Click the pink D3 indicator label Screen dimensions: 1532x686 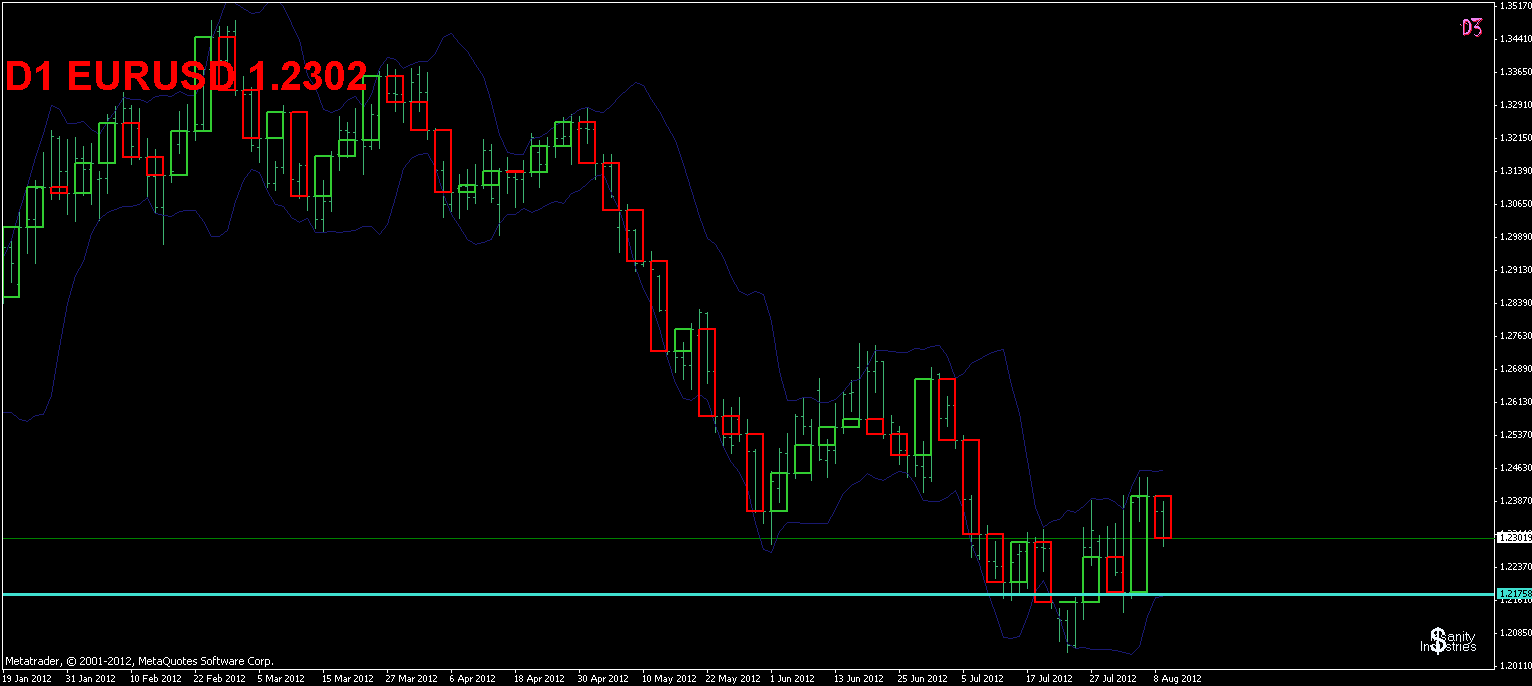click(1471, 28)
